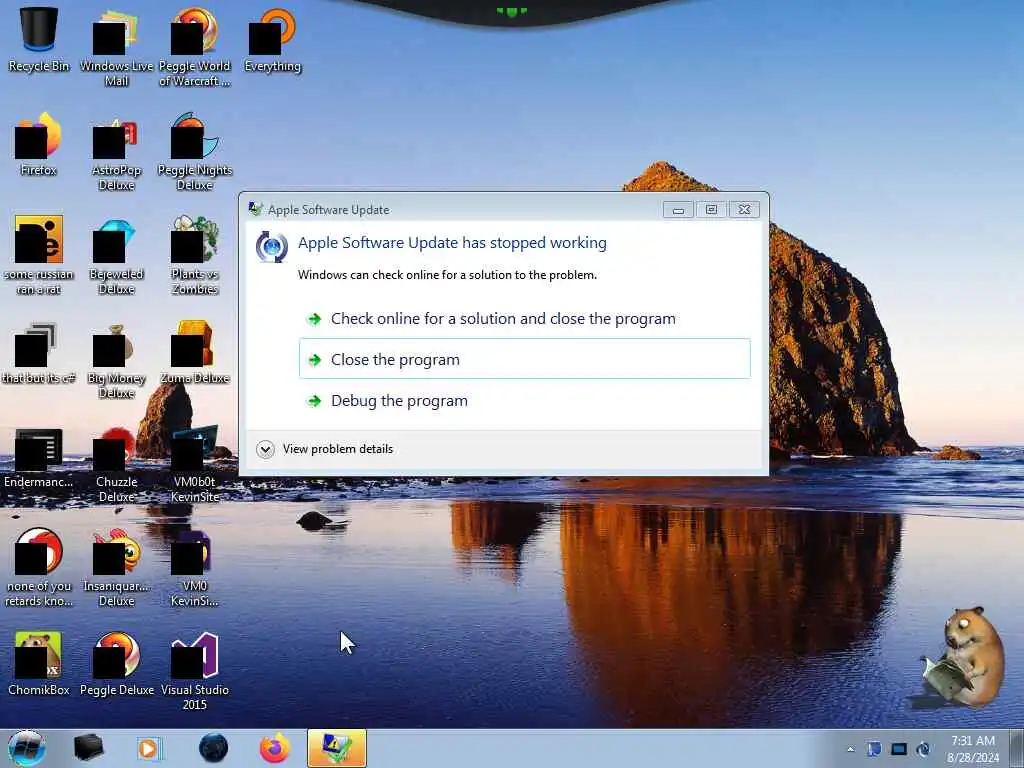The height and width of the screenshot is (768, 1024).
Task: Click the Action Center flag tray icon
Action: coord(874,749)
